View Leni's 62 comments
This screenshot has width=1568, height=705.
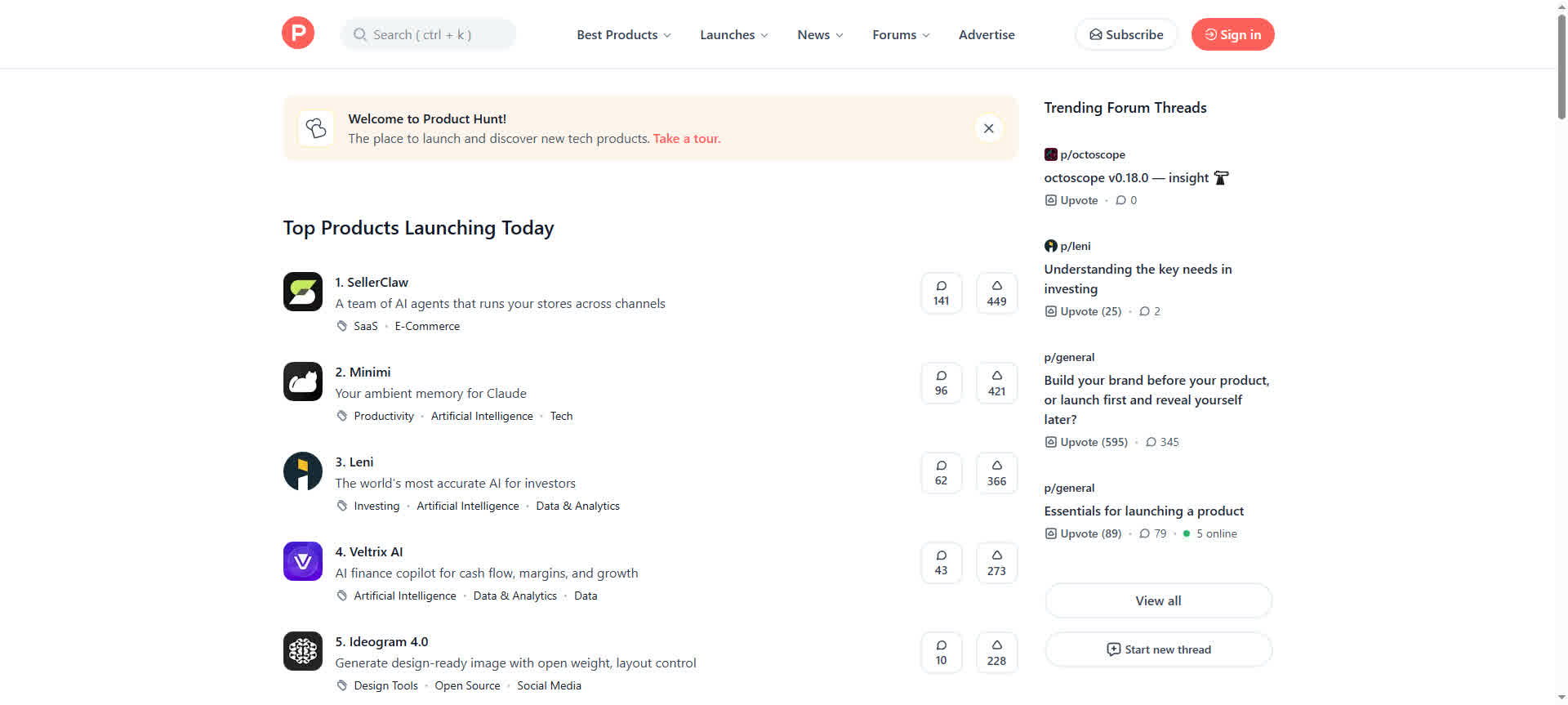(942, 473)
